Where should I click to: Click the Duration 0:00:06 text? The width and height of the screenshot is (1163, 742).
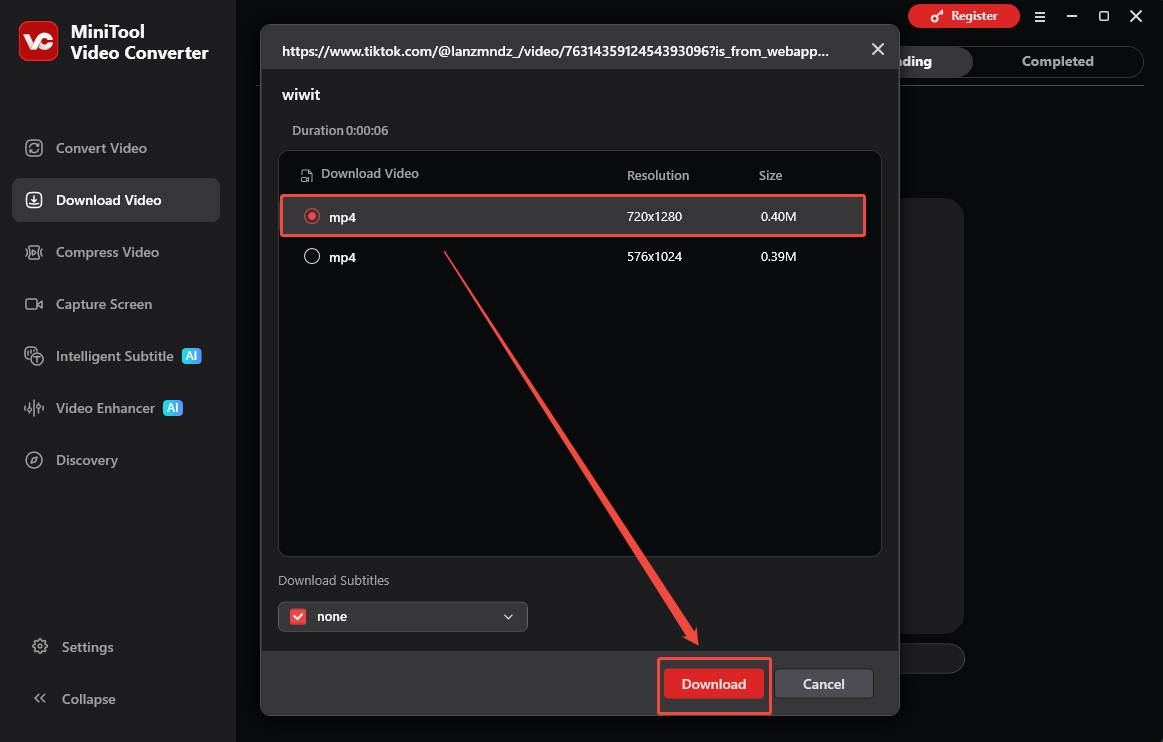pos(340,131)
